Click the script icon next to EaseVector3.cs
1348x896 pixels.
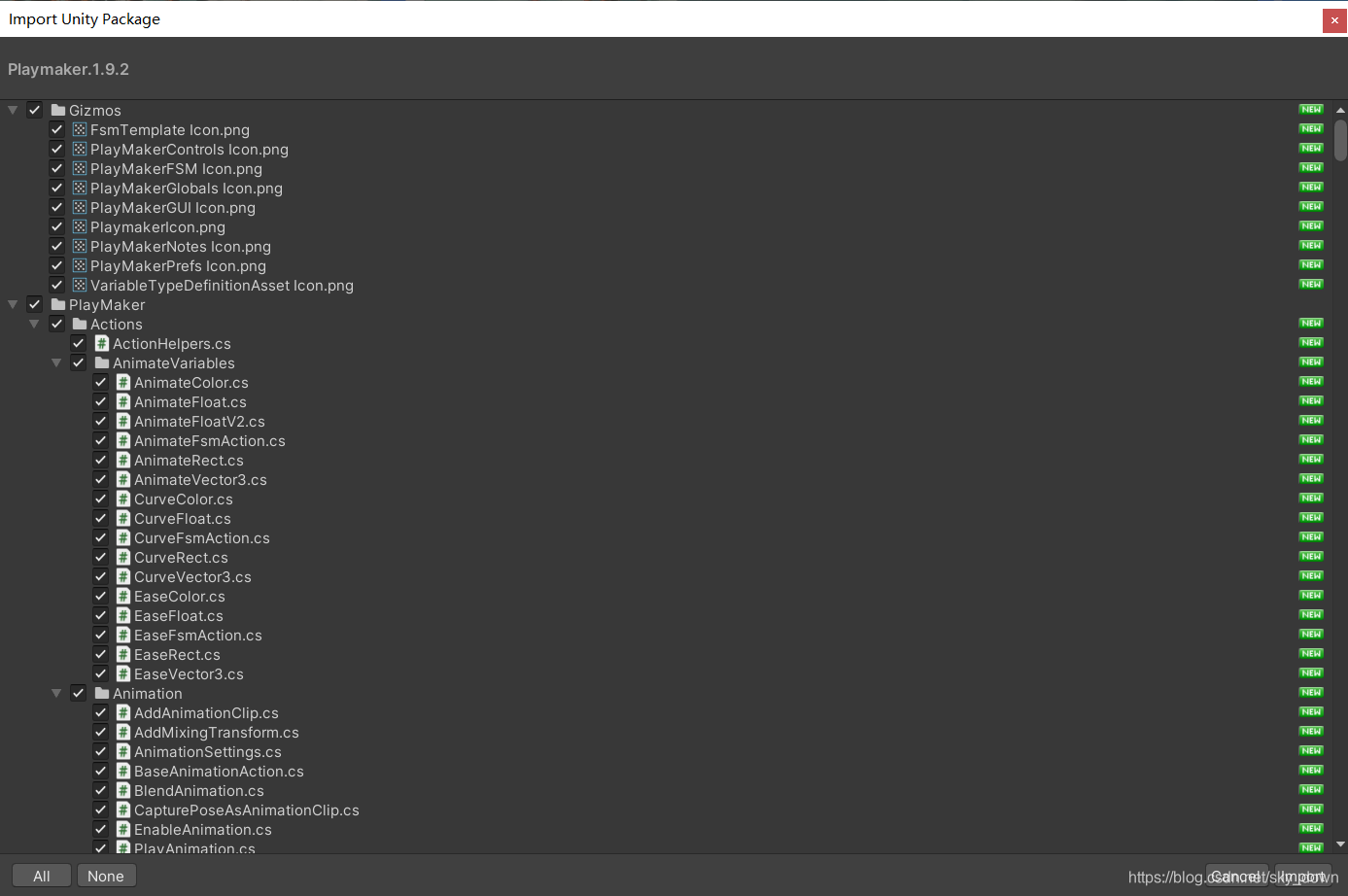click(123, 673)
